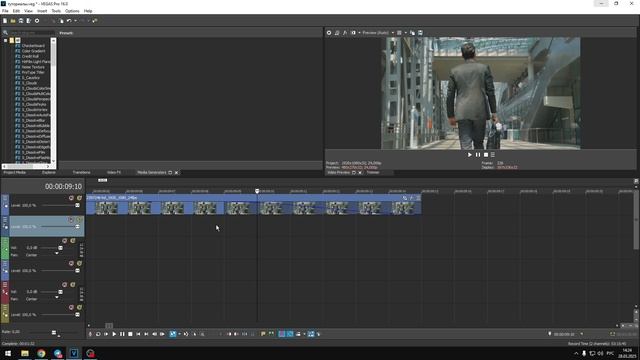The height and width of the screenshot is (360, 640).
Task: Click the video event on the timeline
Action: [x=253, y=204]
